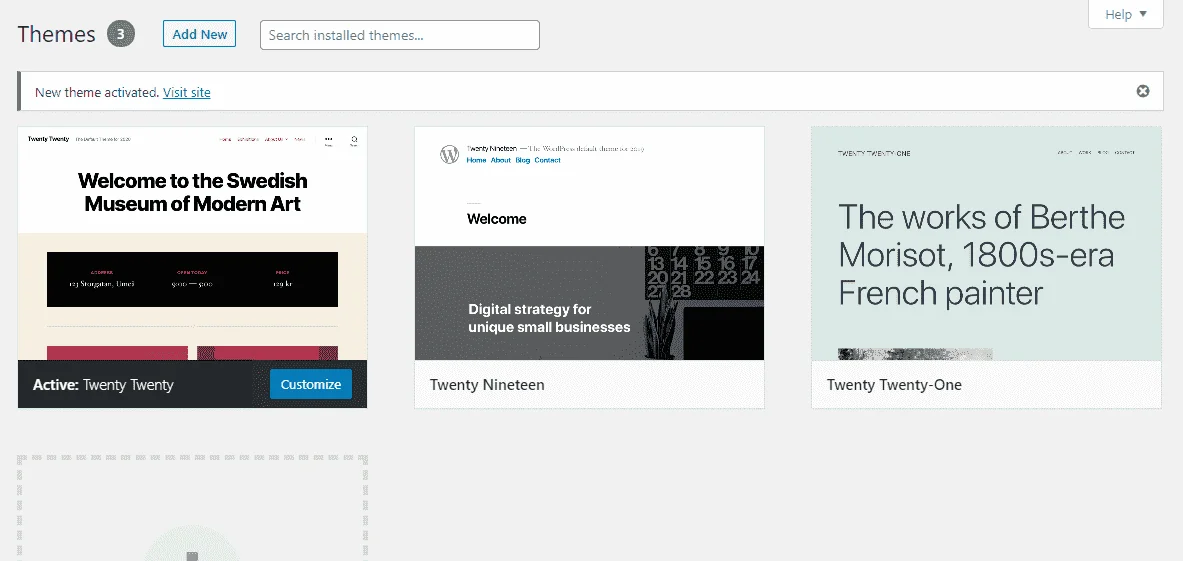The width and height of the screenshot is (1183, 561).
Task: Dismiss the "New theme activated" notice
Action: tap(1143, 91)
